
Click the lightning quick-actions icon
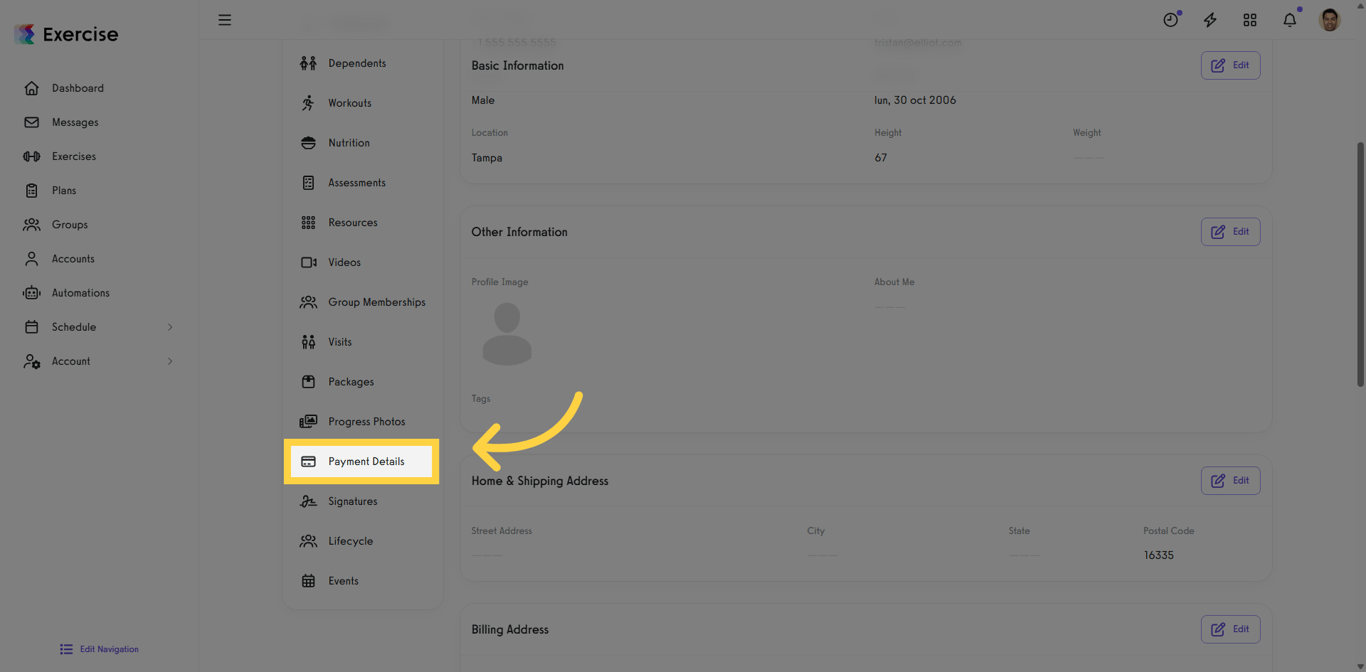1210,19
